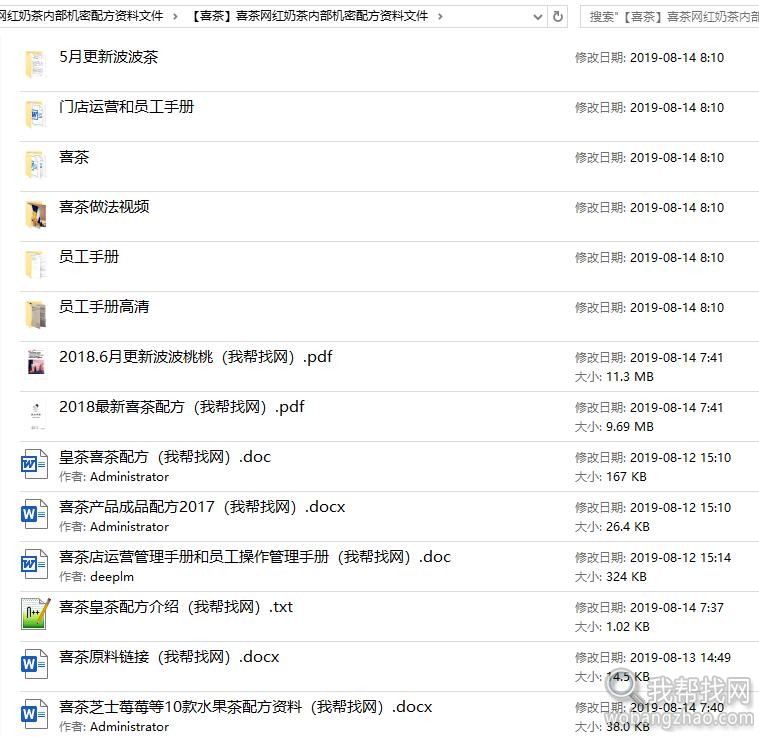Select the folder name 员工手册

(x=89, y=257)
